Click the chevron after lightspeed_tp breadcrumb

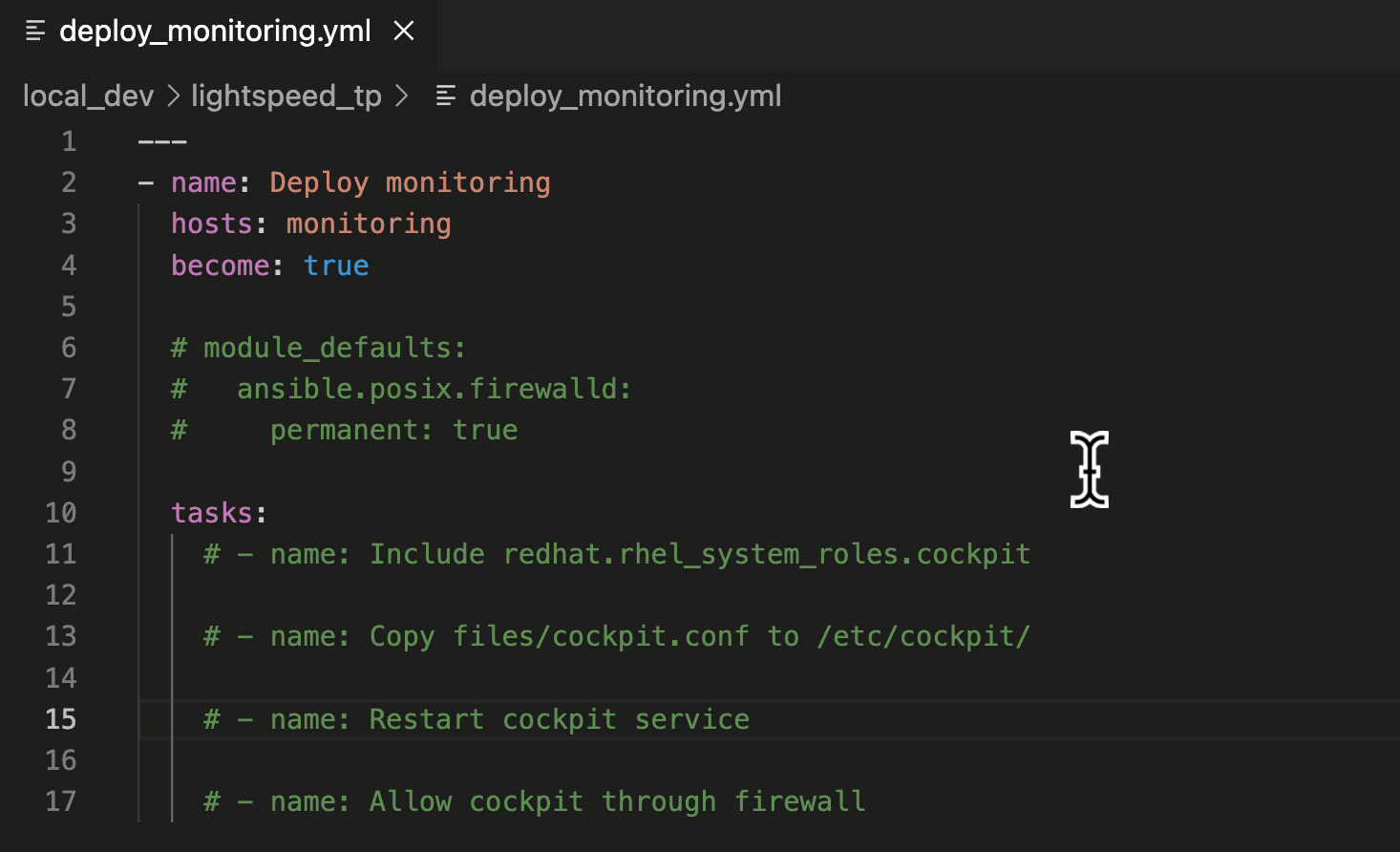click(402, 95)
